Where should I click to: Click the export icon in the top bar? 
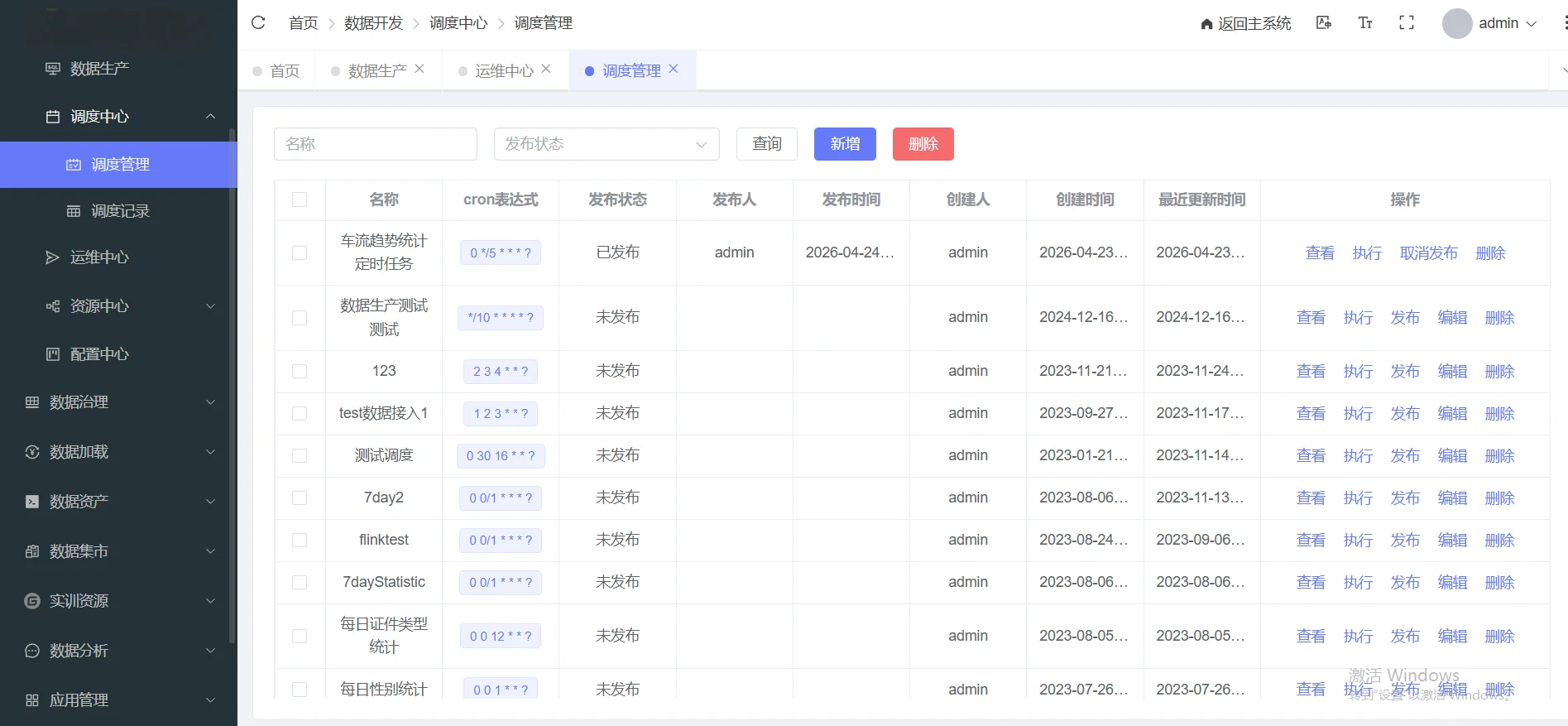pos(1324,23)
